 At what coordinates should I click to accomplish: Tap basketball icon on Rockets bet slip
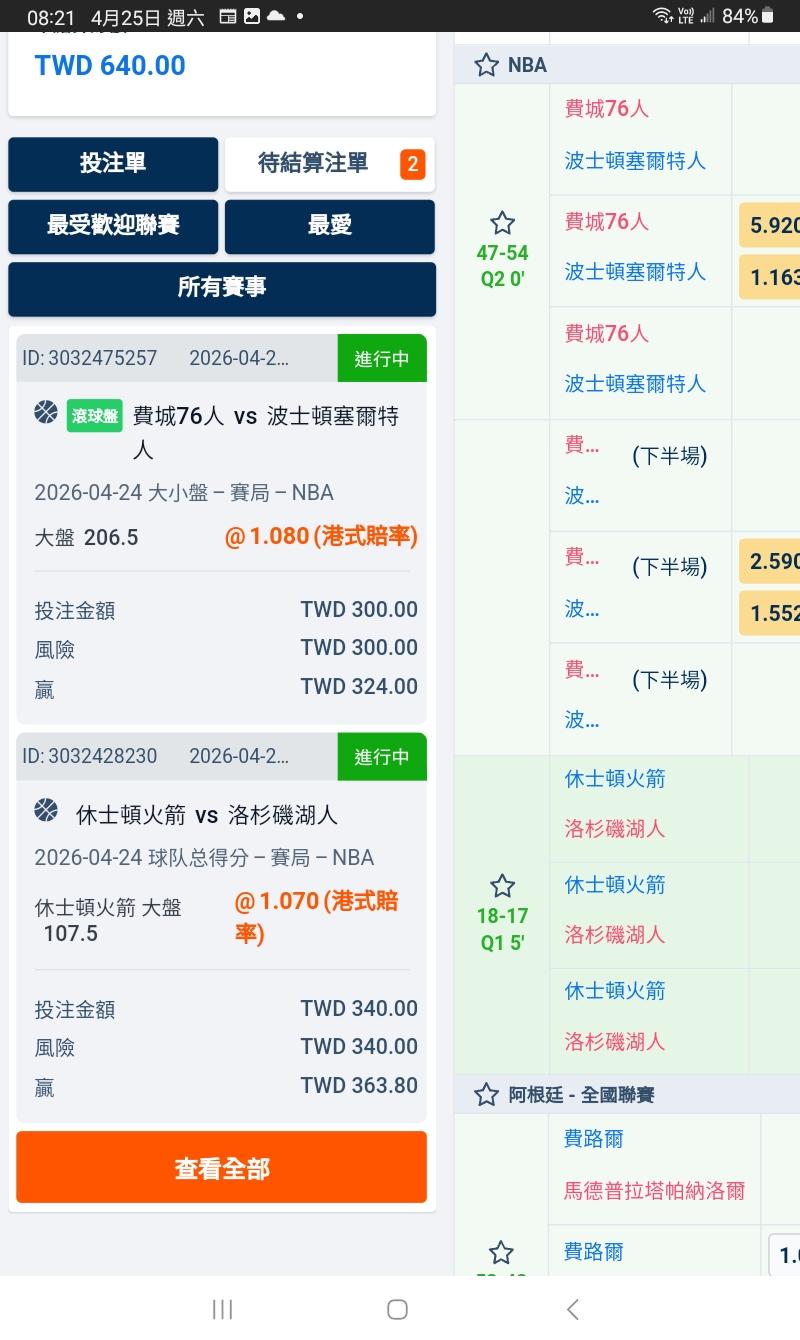46,810
